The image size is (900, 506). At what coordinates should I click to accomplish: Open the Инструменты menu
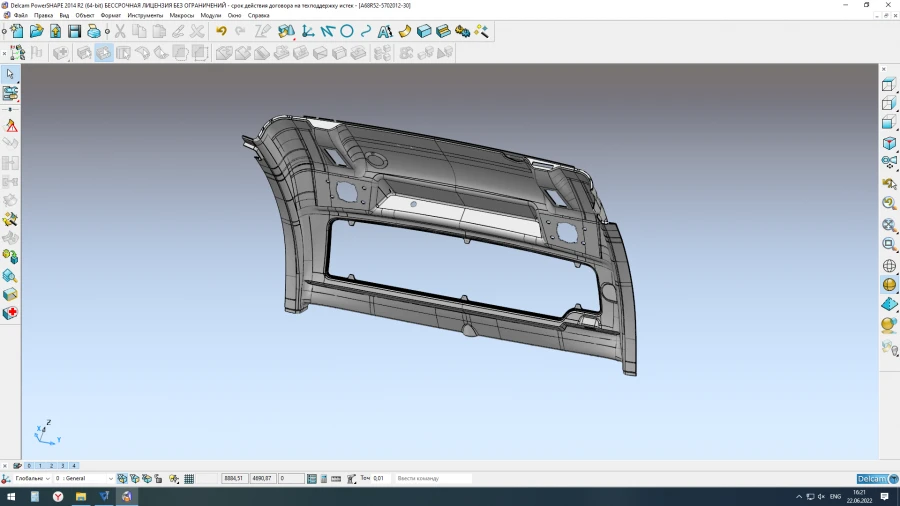(145, 16)
